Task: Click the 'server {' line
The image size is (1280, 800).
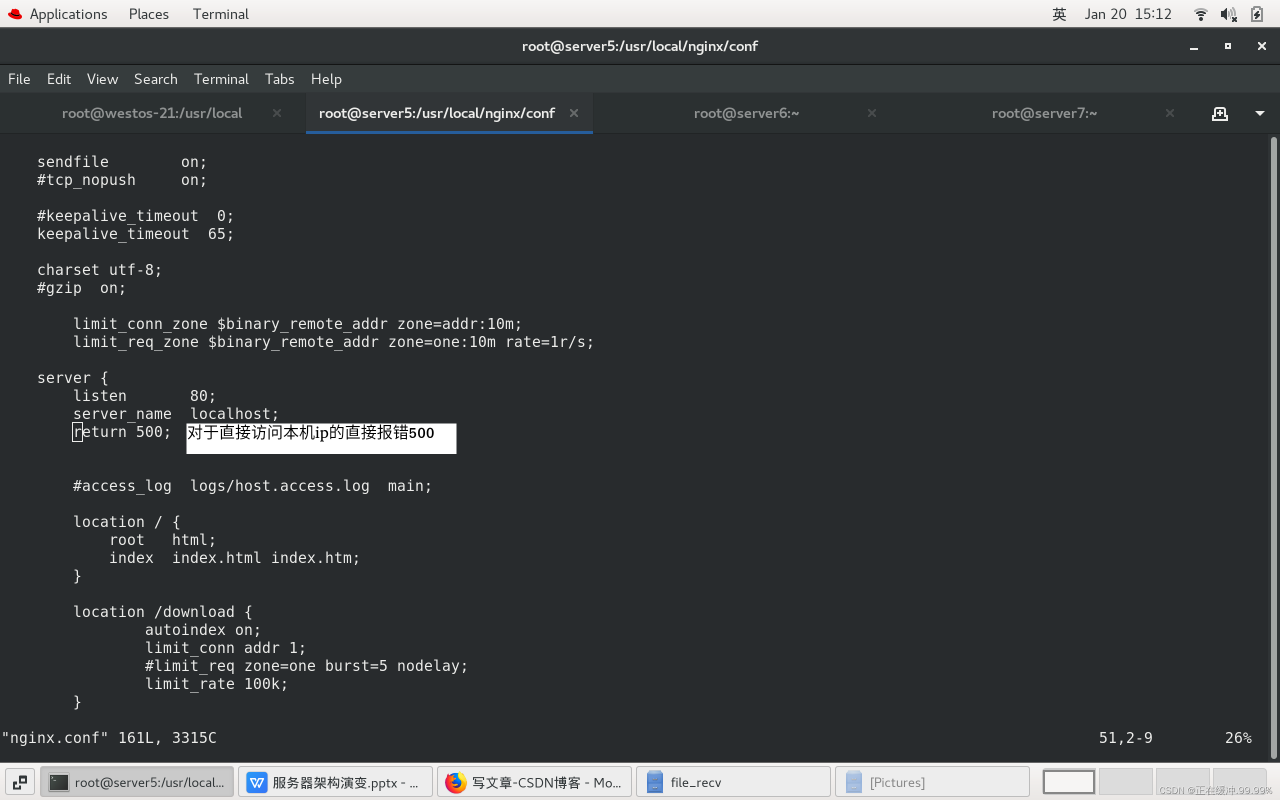Action: (x=73, y=378)
